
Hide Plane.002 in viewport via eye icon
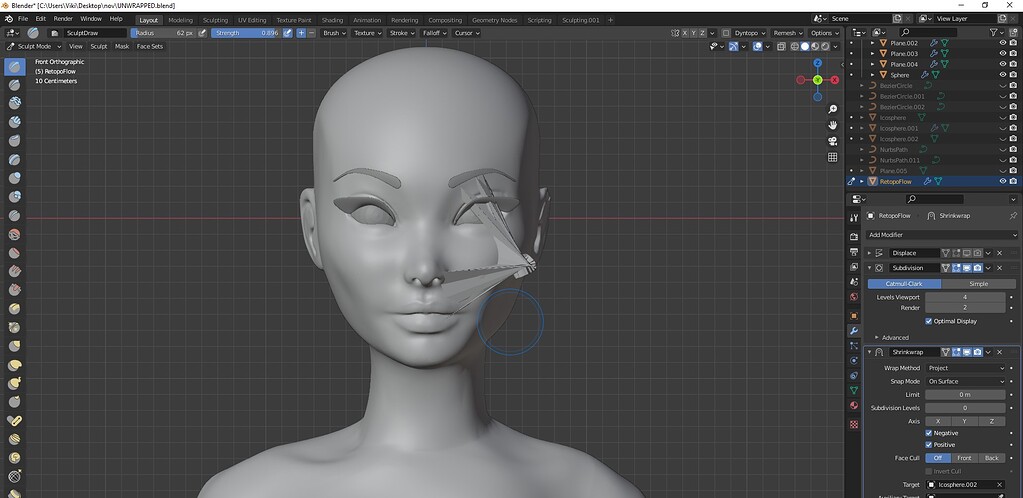click(x=1003, y=43)
